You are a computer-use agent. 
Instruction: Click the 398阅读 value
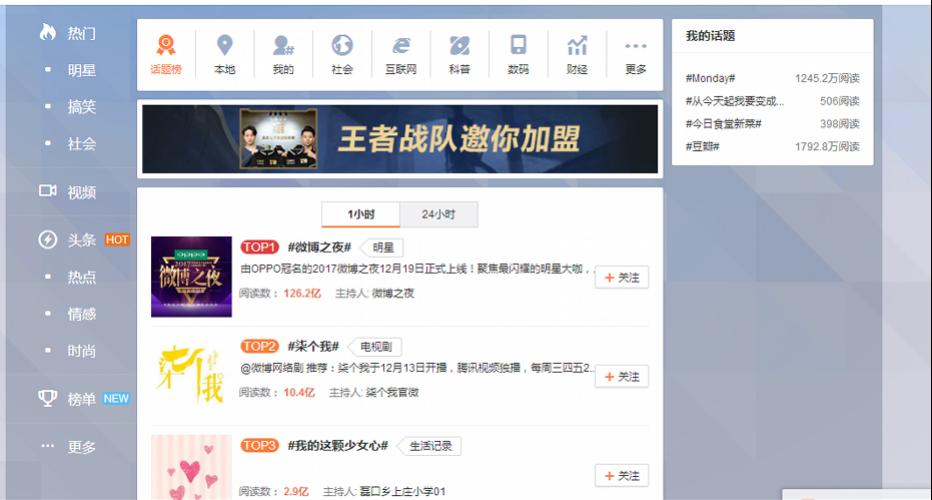tap(839, 124)
